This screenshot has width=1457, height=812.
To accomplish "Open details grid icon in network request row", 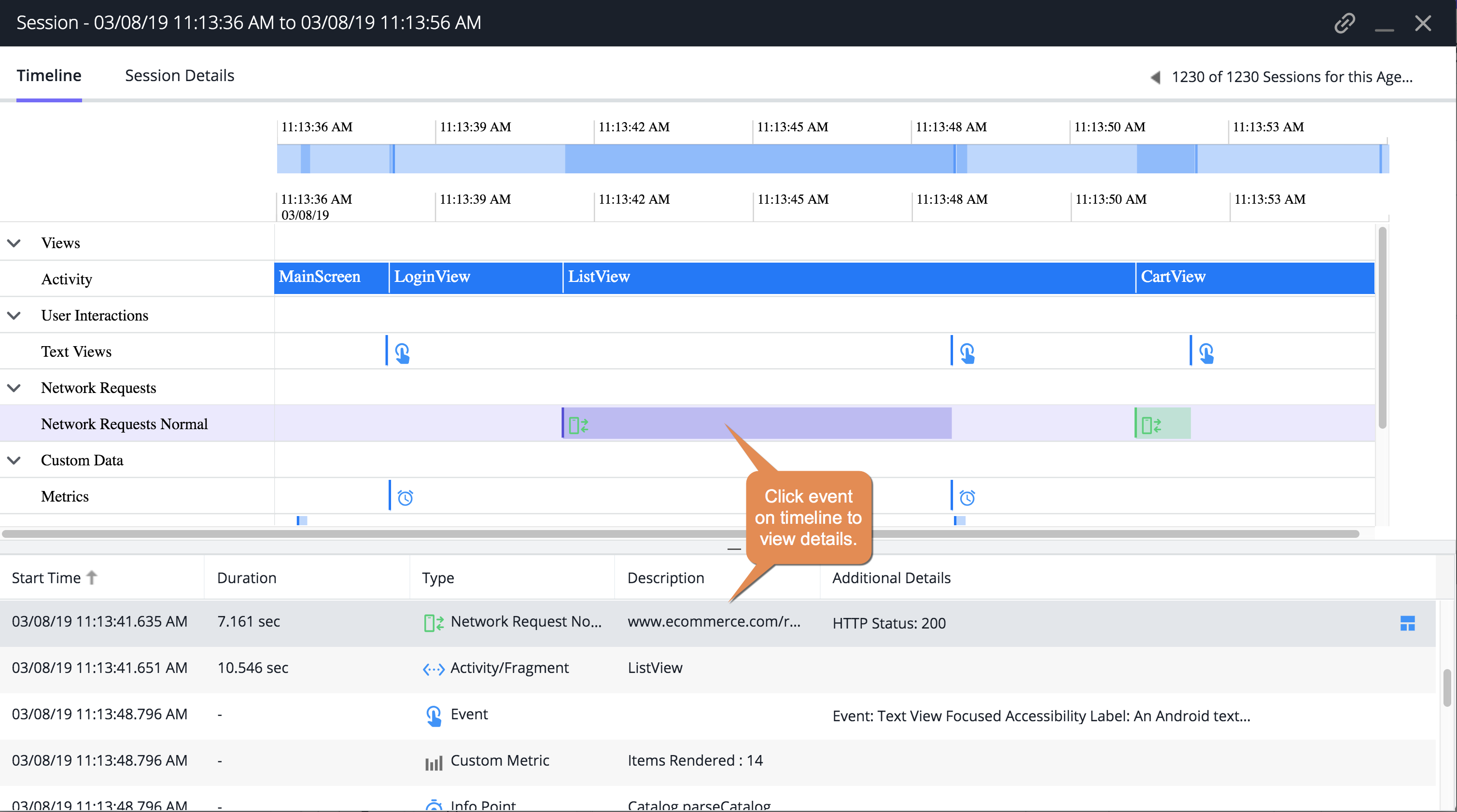I will pos(1407,623).
